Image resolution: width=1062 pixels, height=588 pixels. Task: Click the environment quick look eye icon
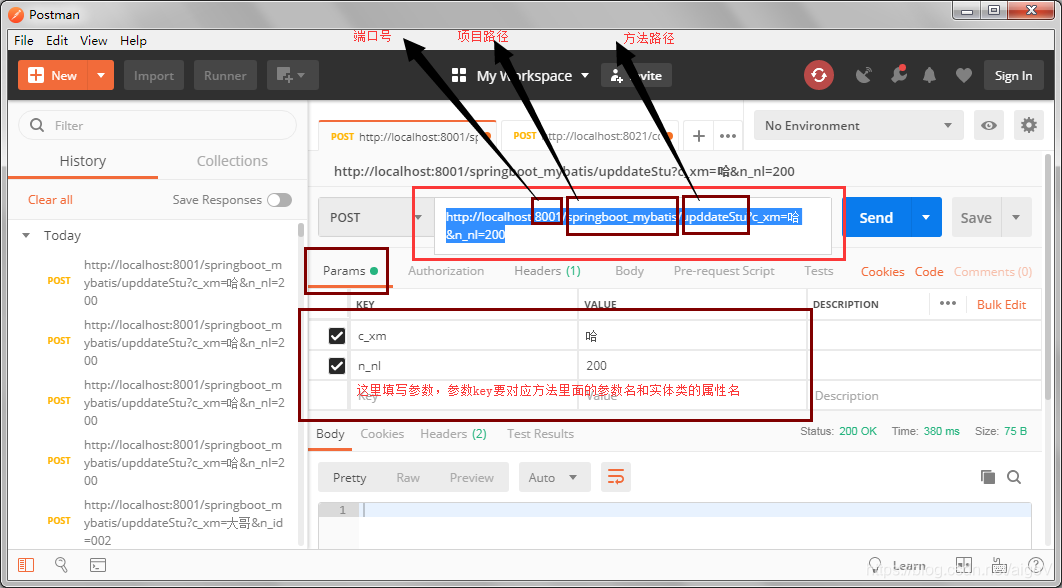point(989,125)
